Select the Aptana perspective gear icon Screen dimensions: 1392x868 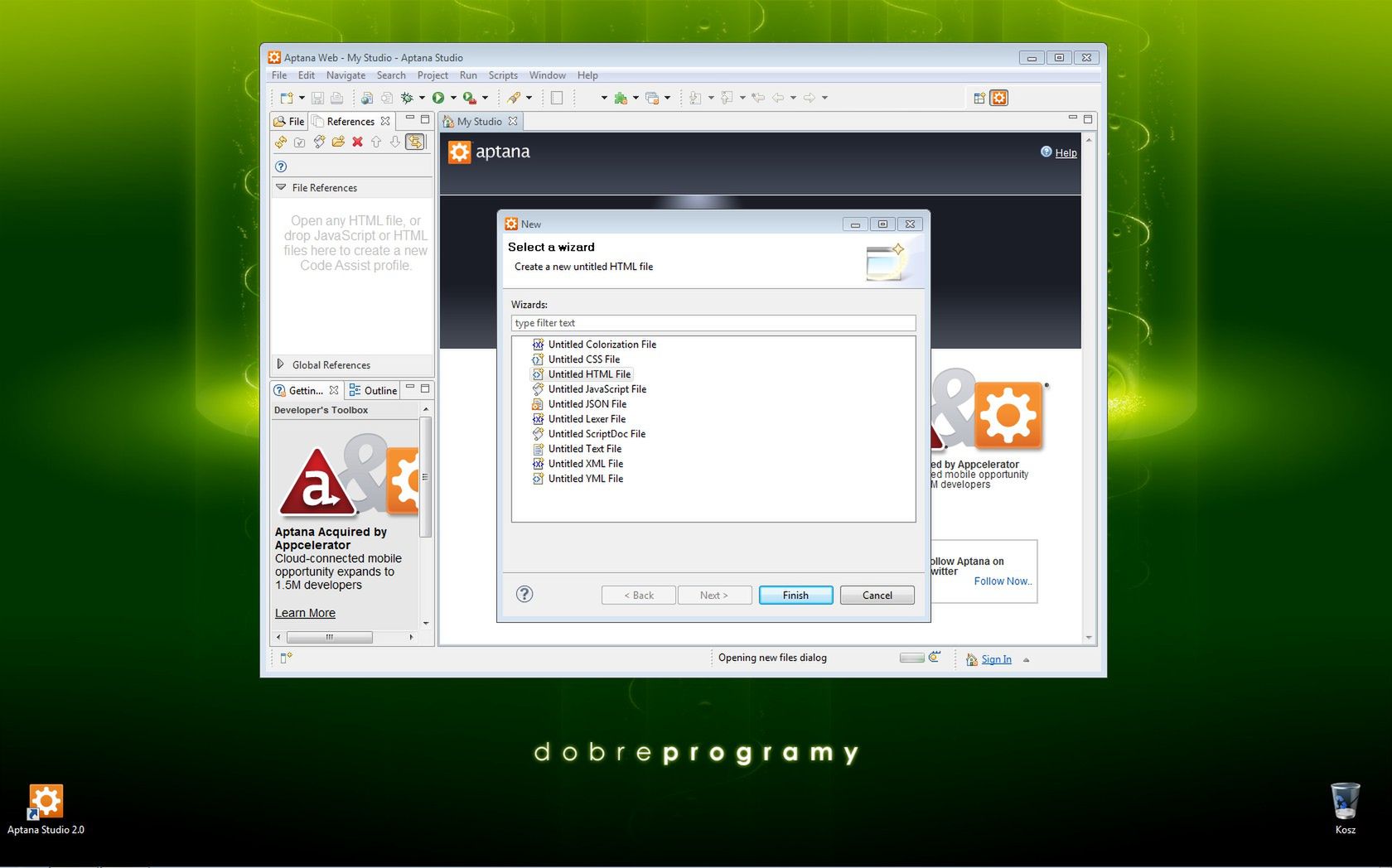(x=999, y=98)
